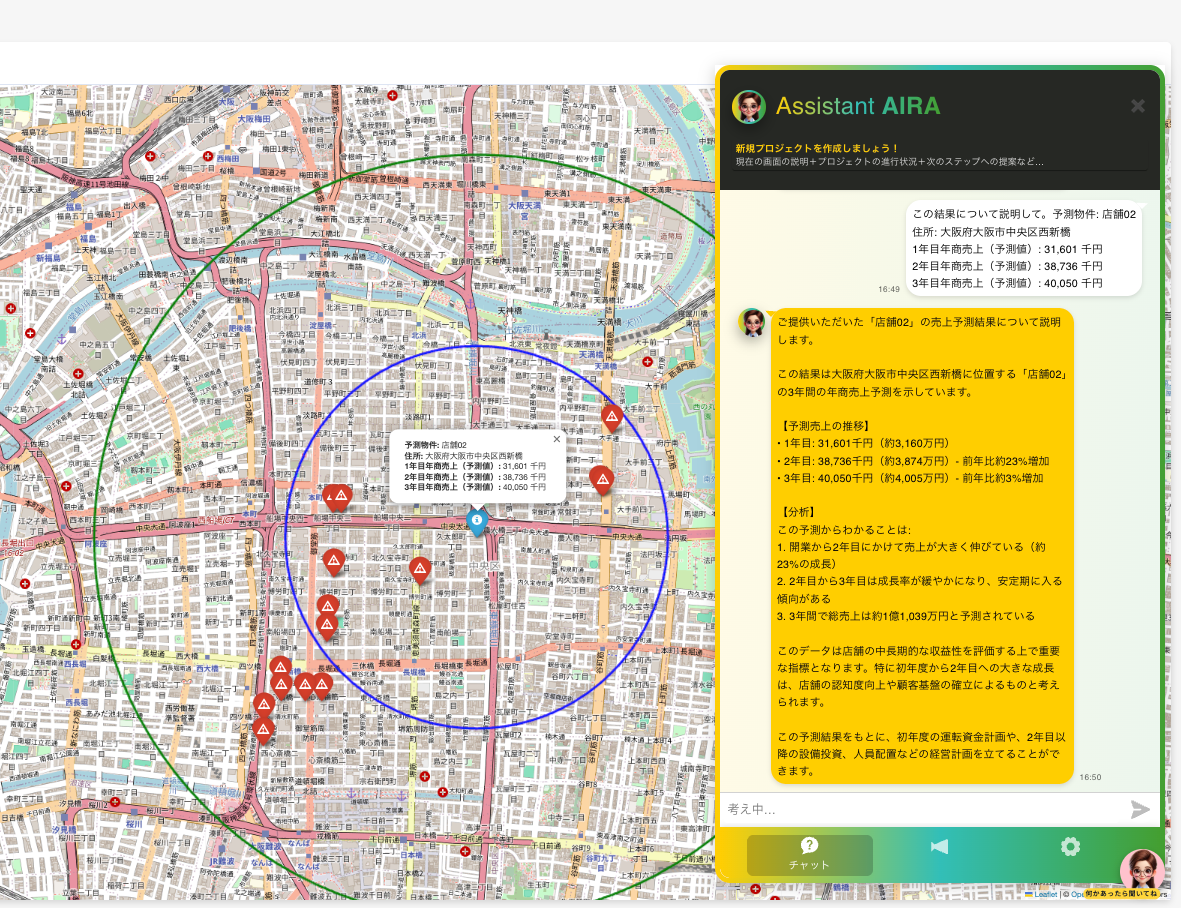
Task: Click the blue info marker for 店舗02
Action: tap(478, 520)
